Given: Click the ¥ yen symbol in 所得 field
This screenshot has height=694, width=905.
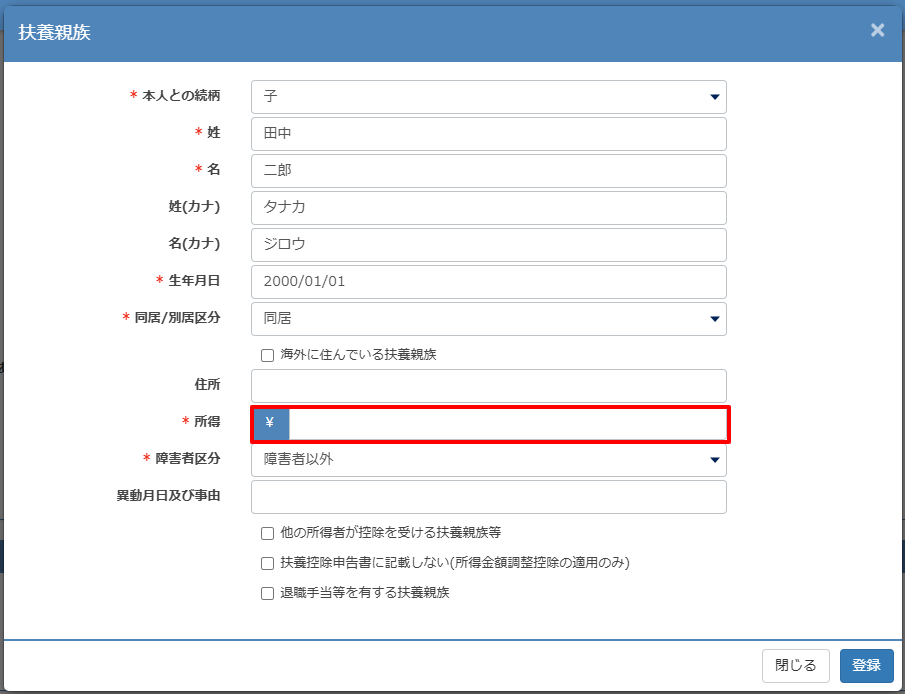Looking at the screenshot, I should tap(270, 424).
